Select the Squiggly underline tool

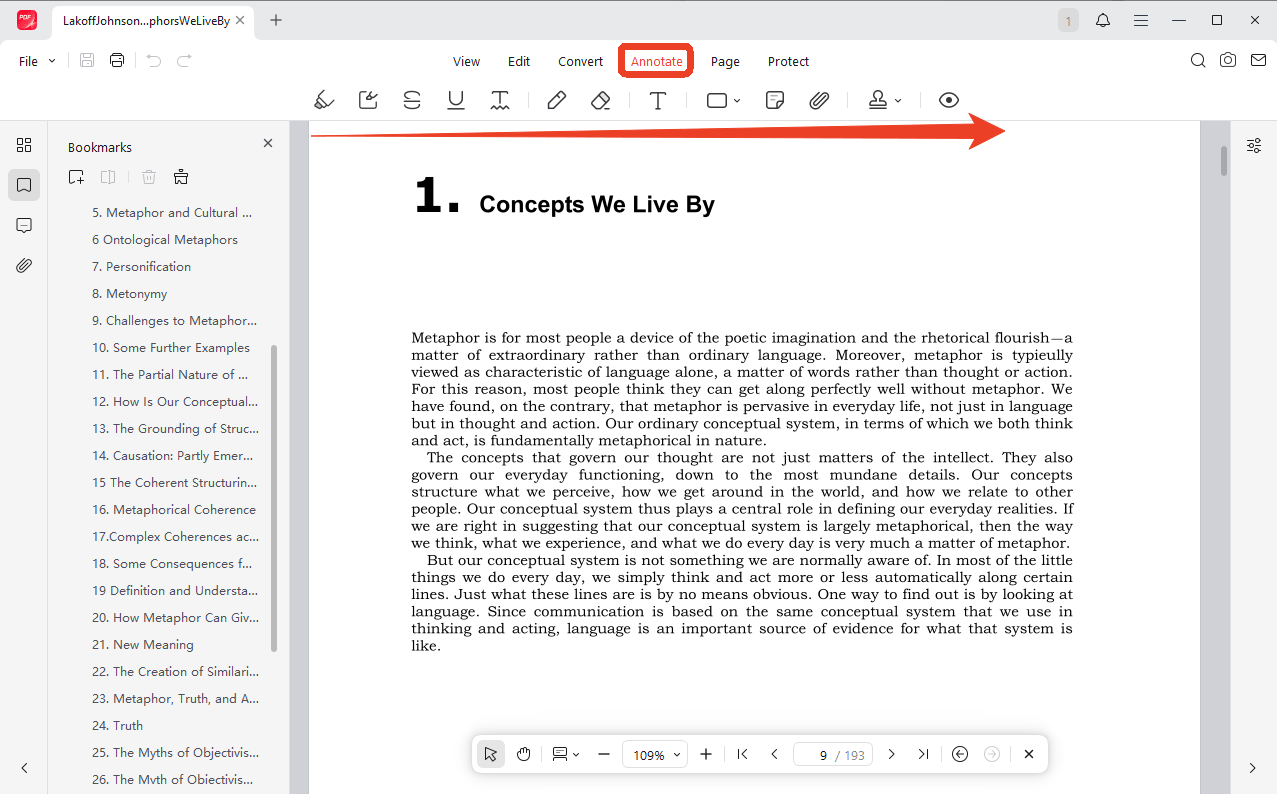click(x=500, y=100)
